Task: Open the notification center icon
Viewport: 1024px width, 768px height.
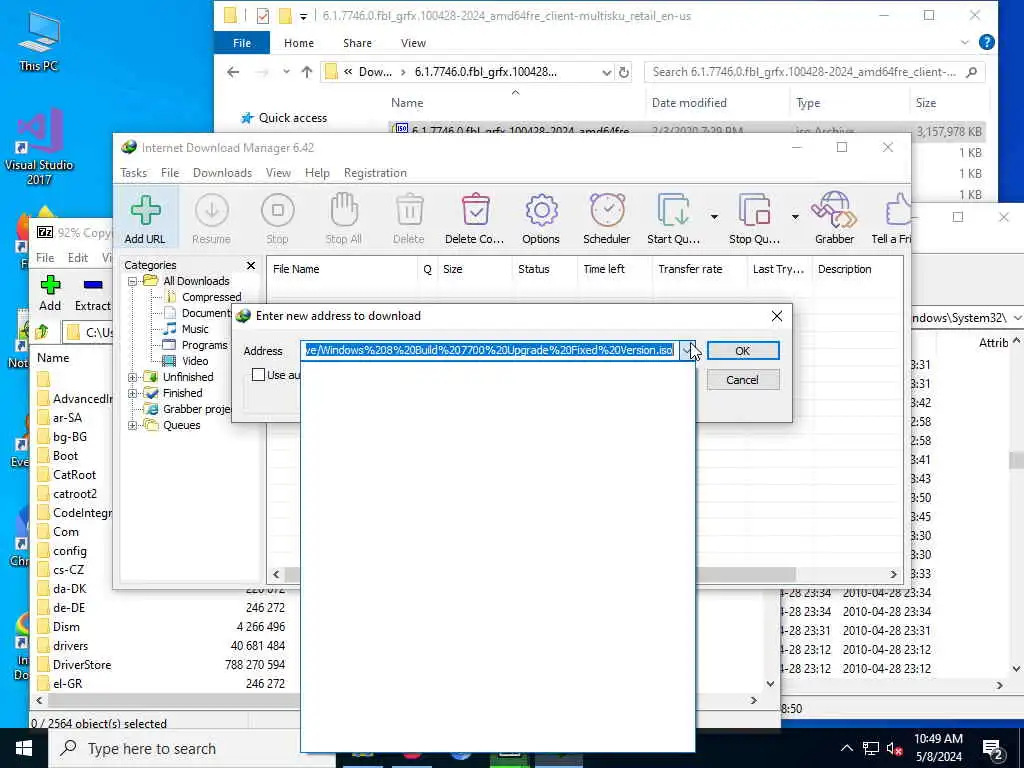Action: (993, 748)
